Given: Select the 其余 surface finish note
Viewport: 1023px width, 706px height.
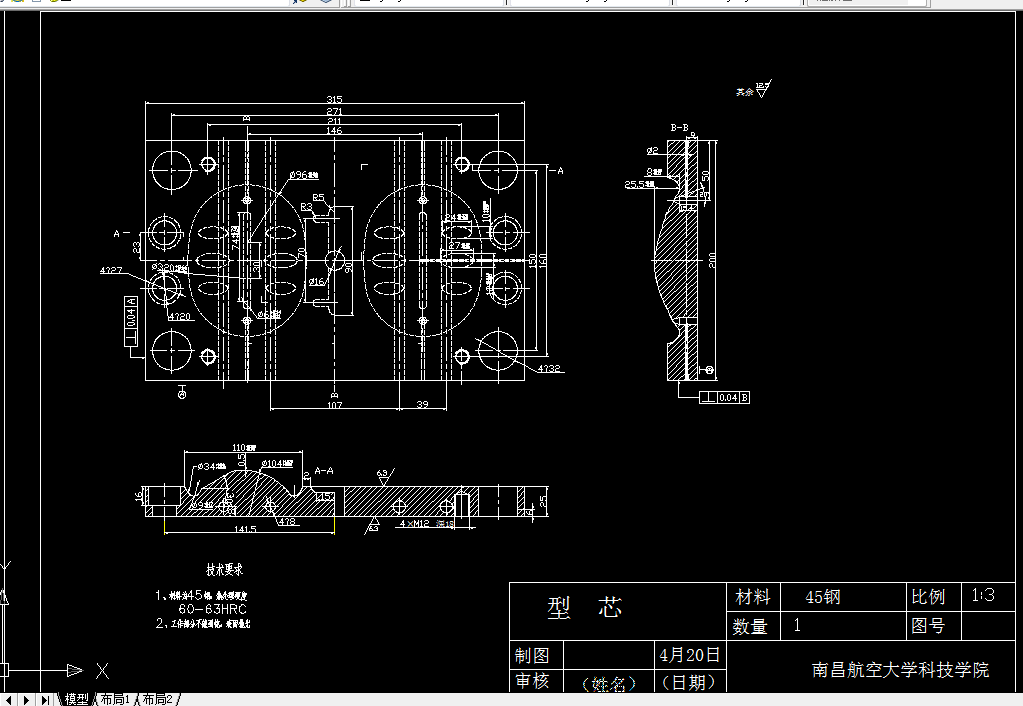Looking at the screenshot, I should (x=745, y=92).
